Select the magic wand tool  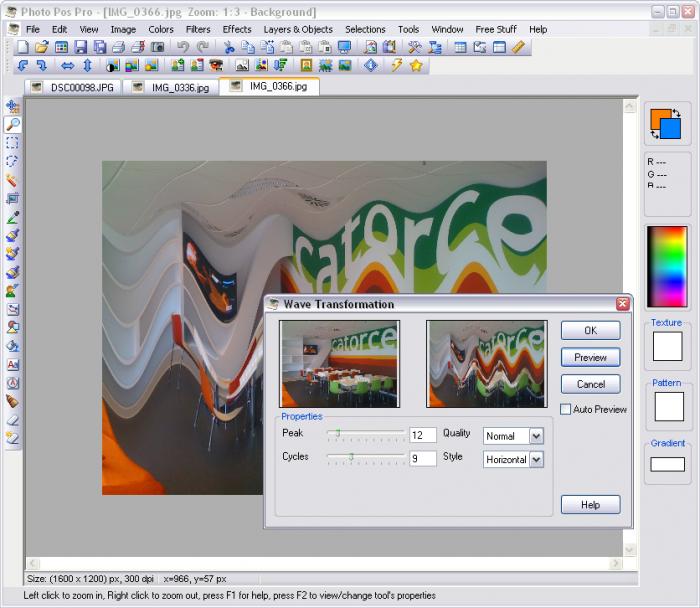pyautogui.click(x=13, y=180)
